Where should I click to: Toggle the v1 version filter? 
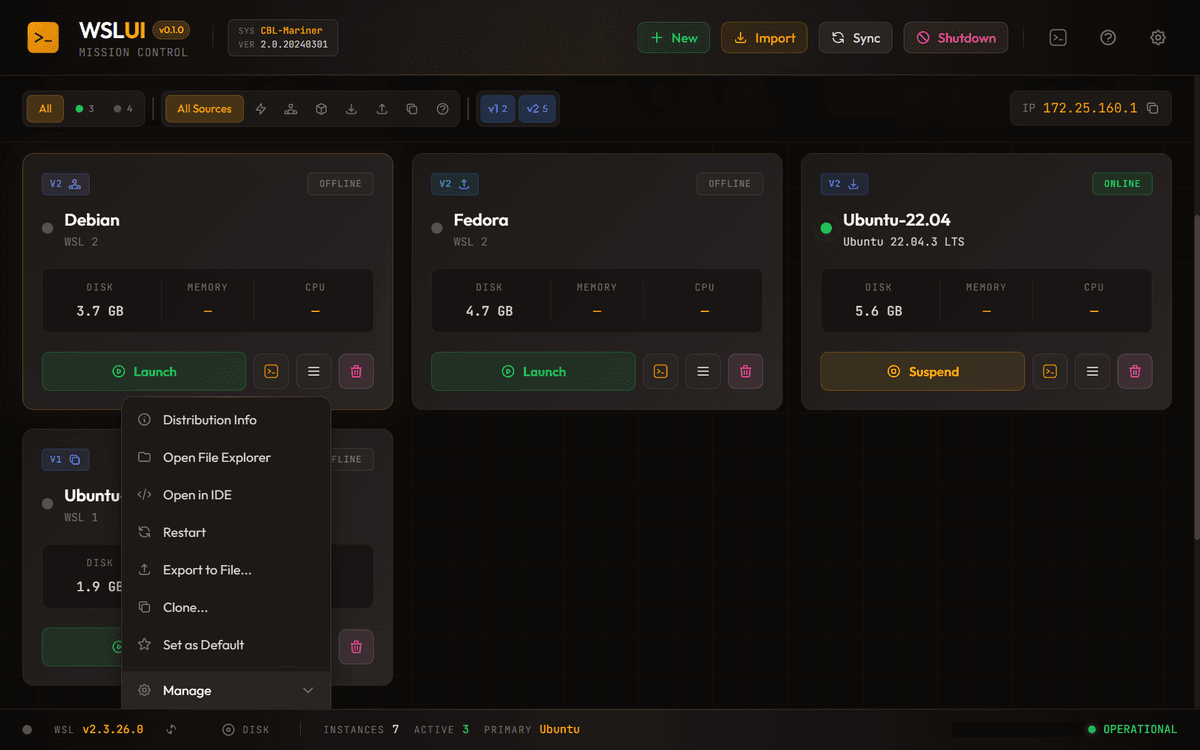tap(497, 108)
